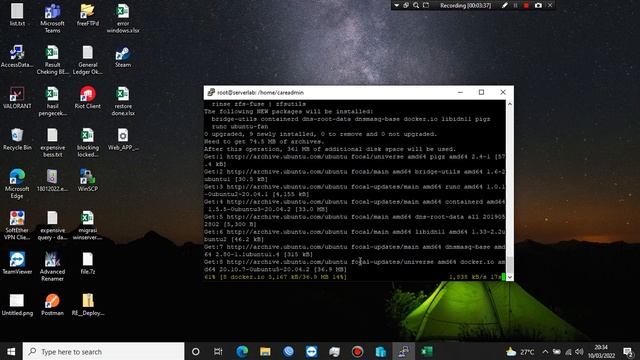Open expensive query text file icon
The width and height of the screenshot is (640, 360).
52,225
